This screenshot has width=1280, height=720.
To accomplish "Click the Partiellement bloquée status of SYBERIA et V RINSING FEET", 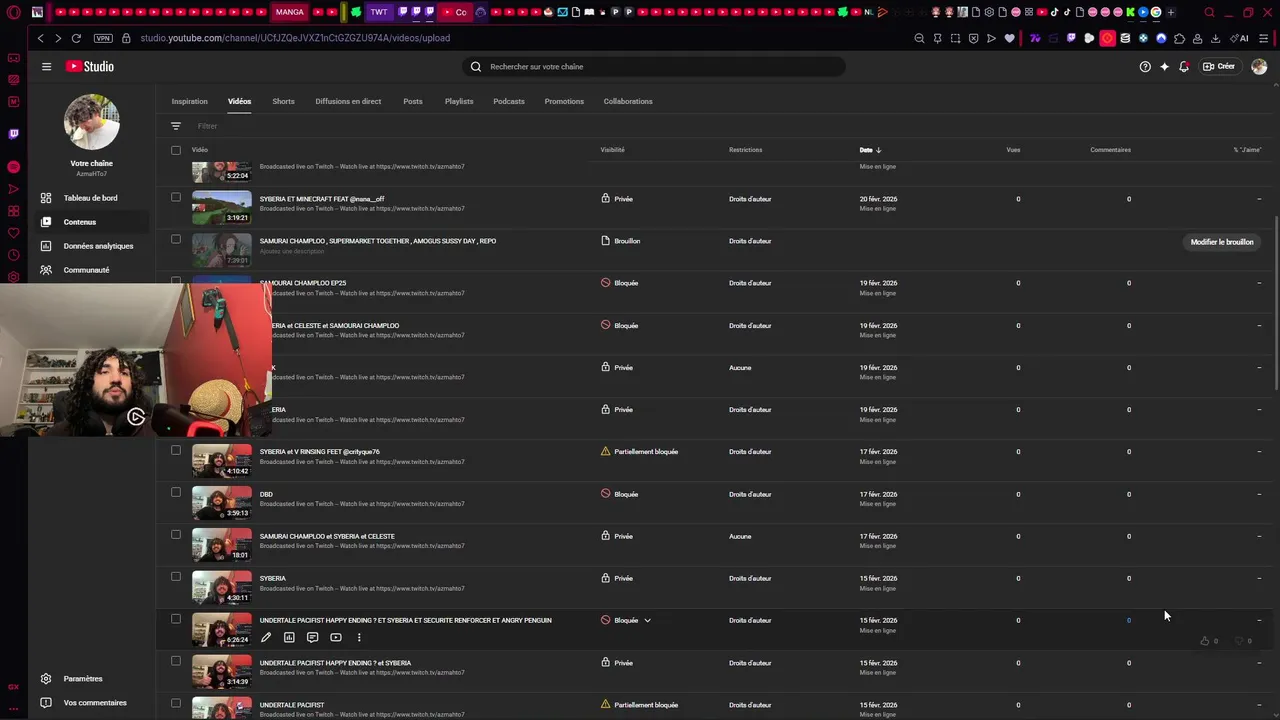I will (646, 452).
